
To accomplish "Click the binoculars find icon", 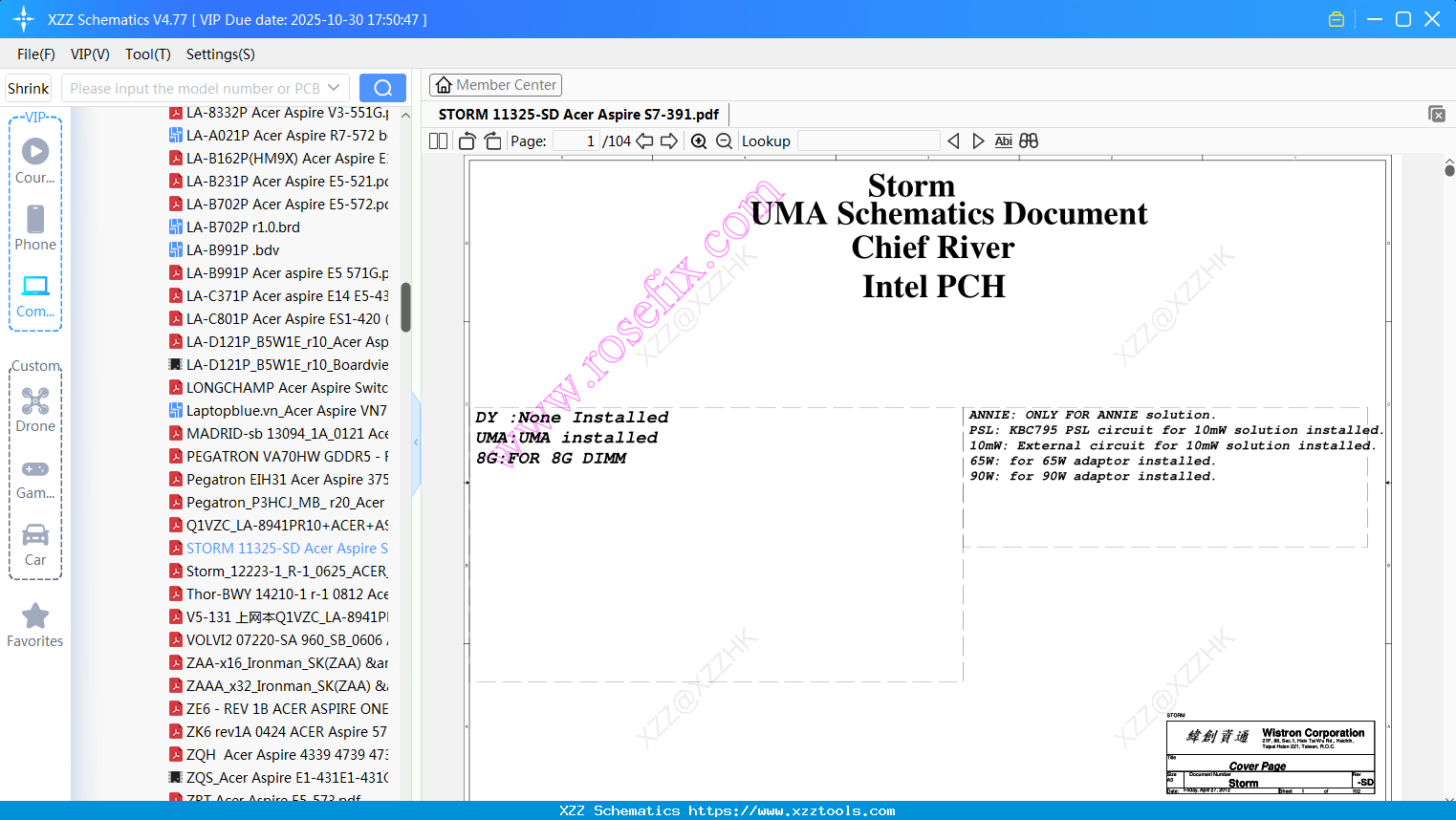I will click(x=1029, y=140).
